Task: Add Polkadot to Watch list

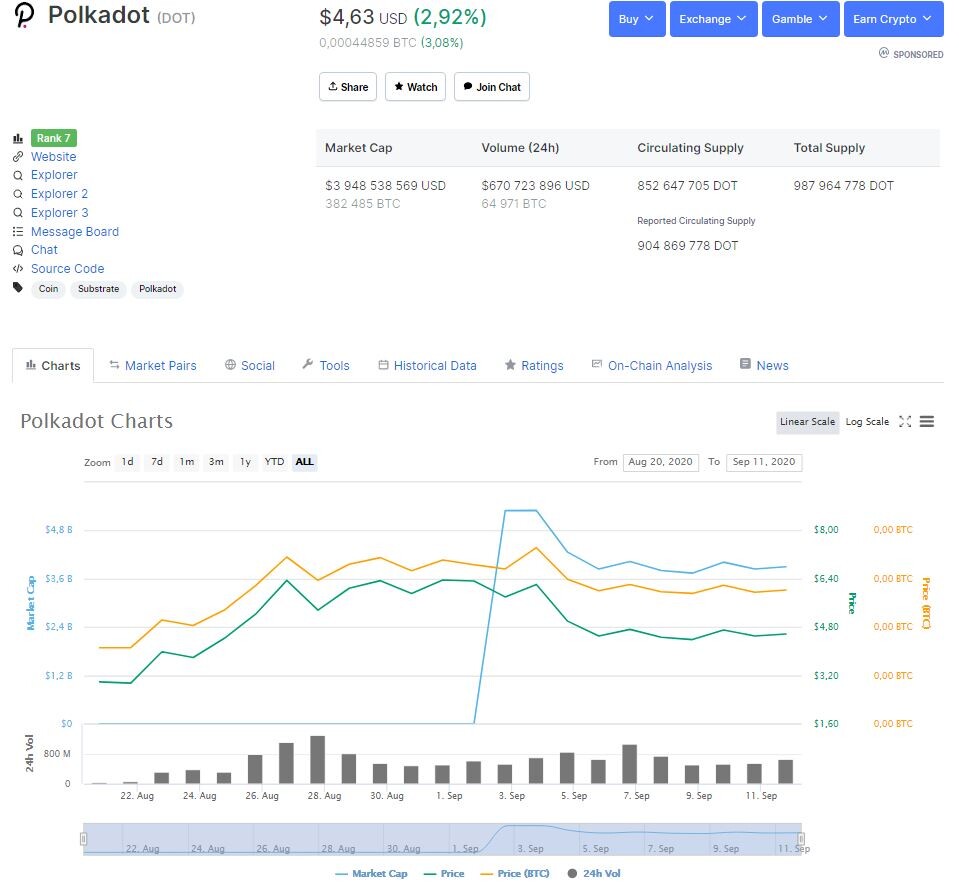Action: (415, 87)
